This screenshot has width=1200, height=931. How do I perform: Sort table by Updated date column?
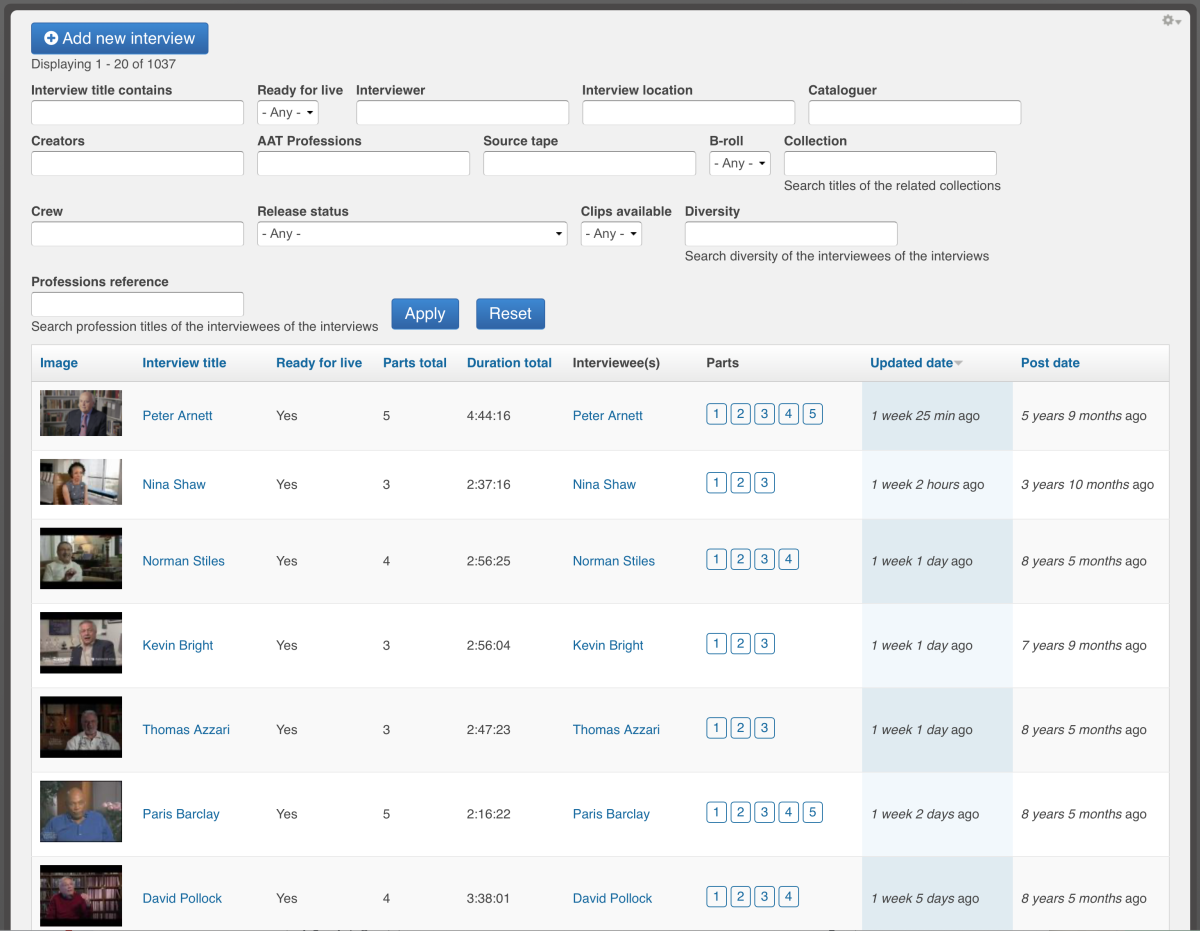[911, 363]
